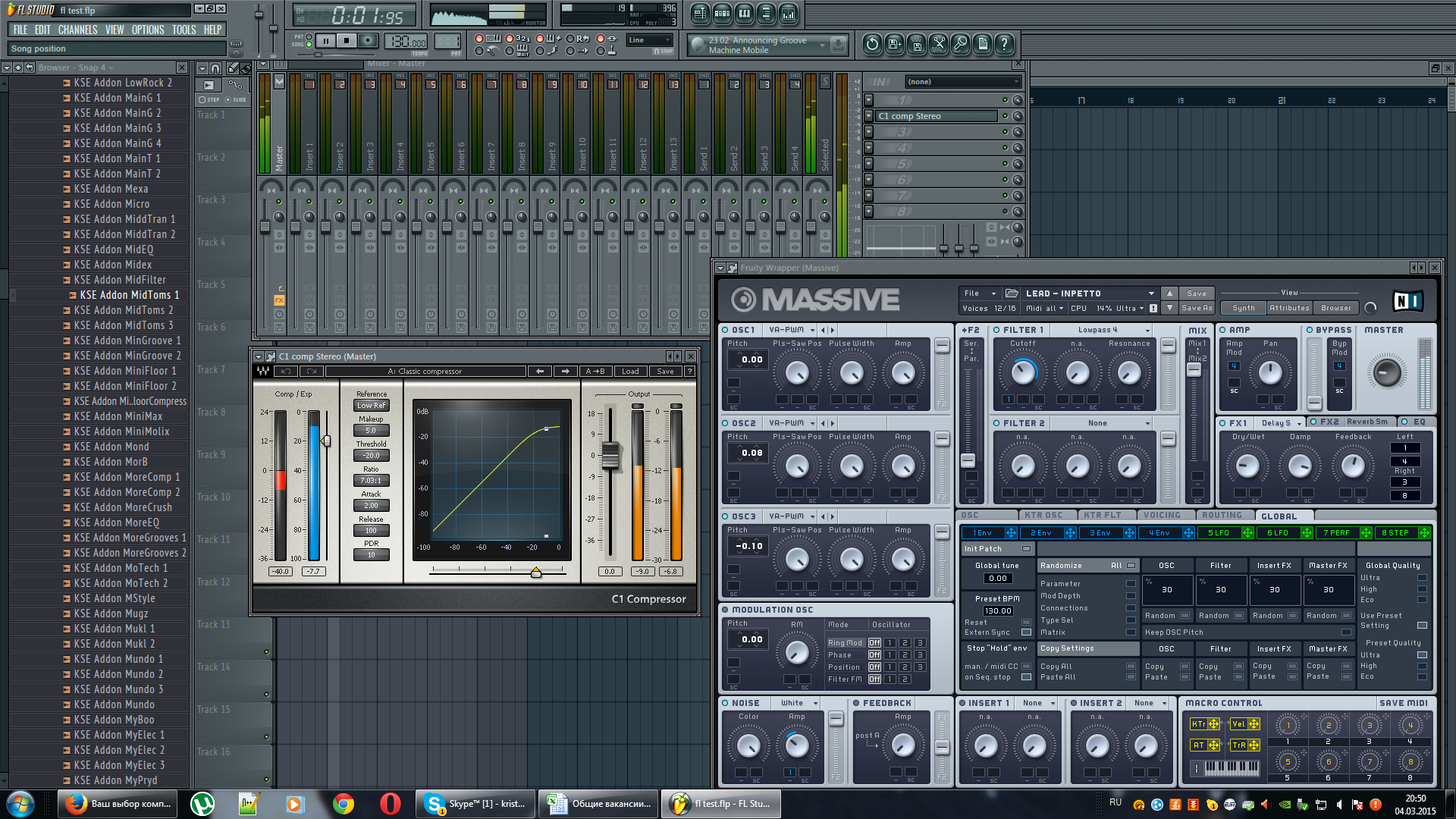Enable Song mode radio button

pos(309,45)
